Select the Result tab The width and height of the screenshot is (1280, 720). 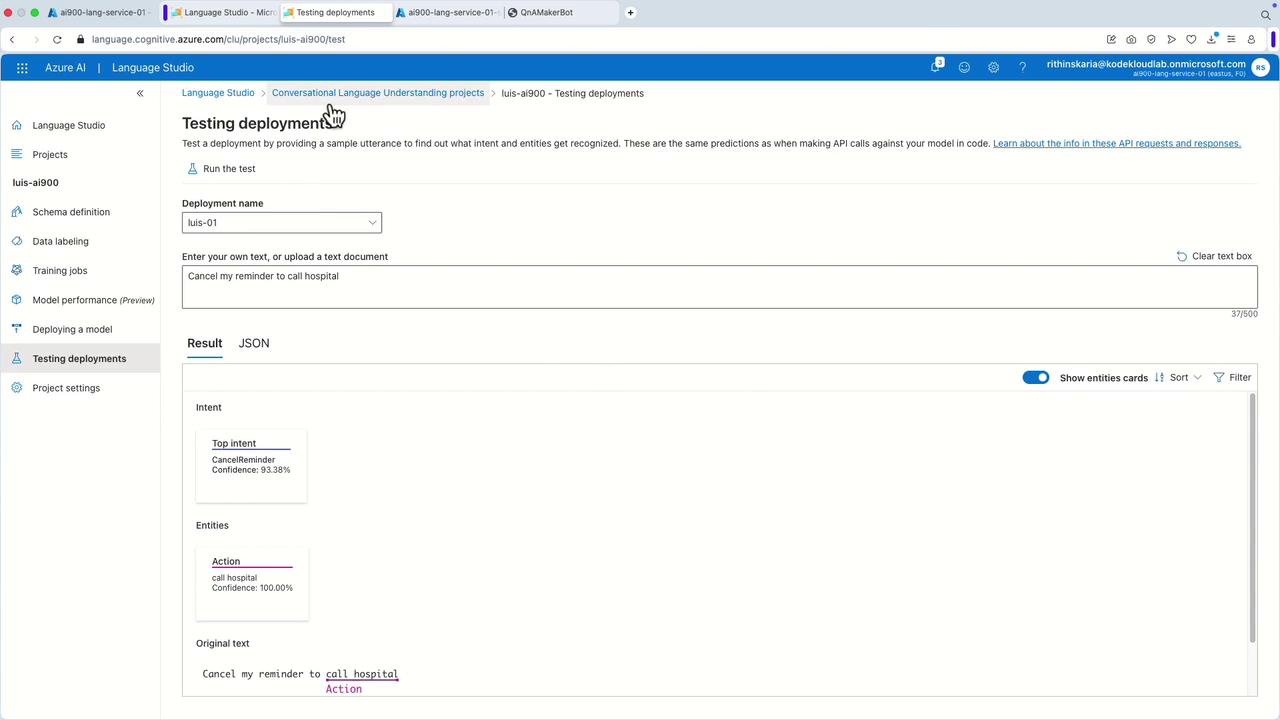(x=204, y=343)
